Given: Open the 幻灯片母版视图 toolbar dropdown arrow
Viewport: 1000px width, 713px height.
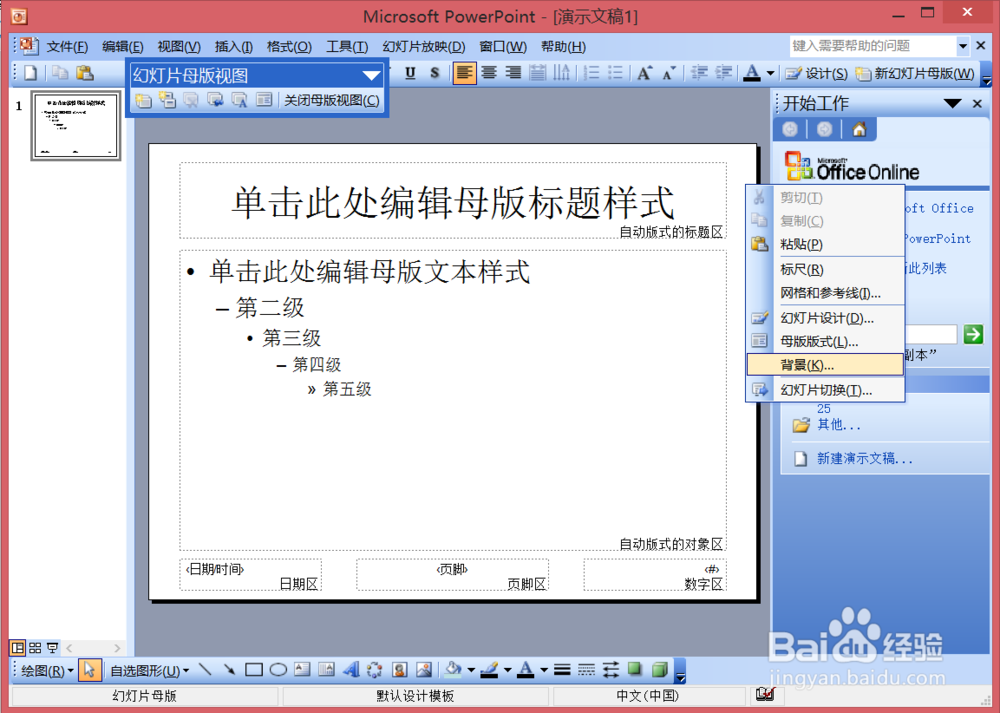Looking at the screenshot, I should [x=371, y=75].
